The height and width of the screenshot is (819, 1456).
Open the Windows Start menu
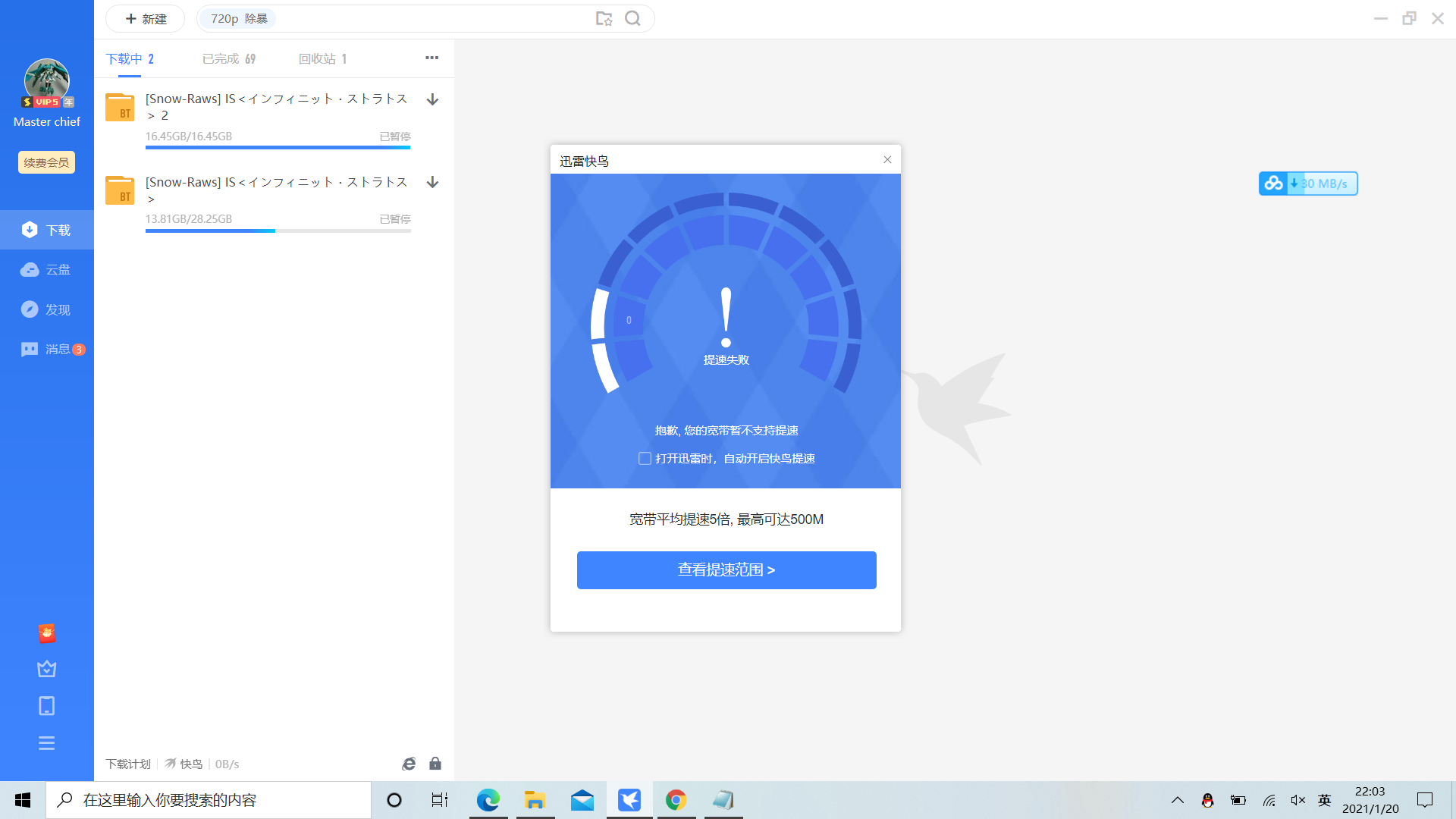click(x=23, y=800)
